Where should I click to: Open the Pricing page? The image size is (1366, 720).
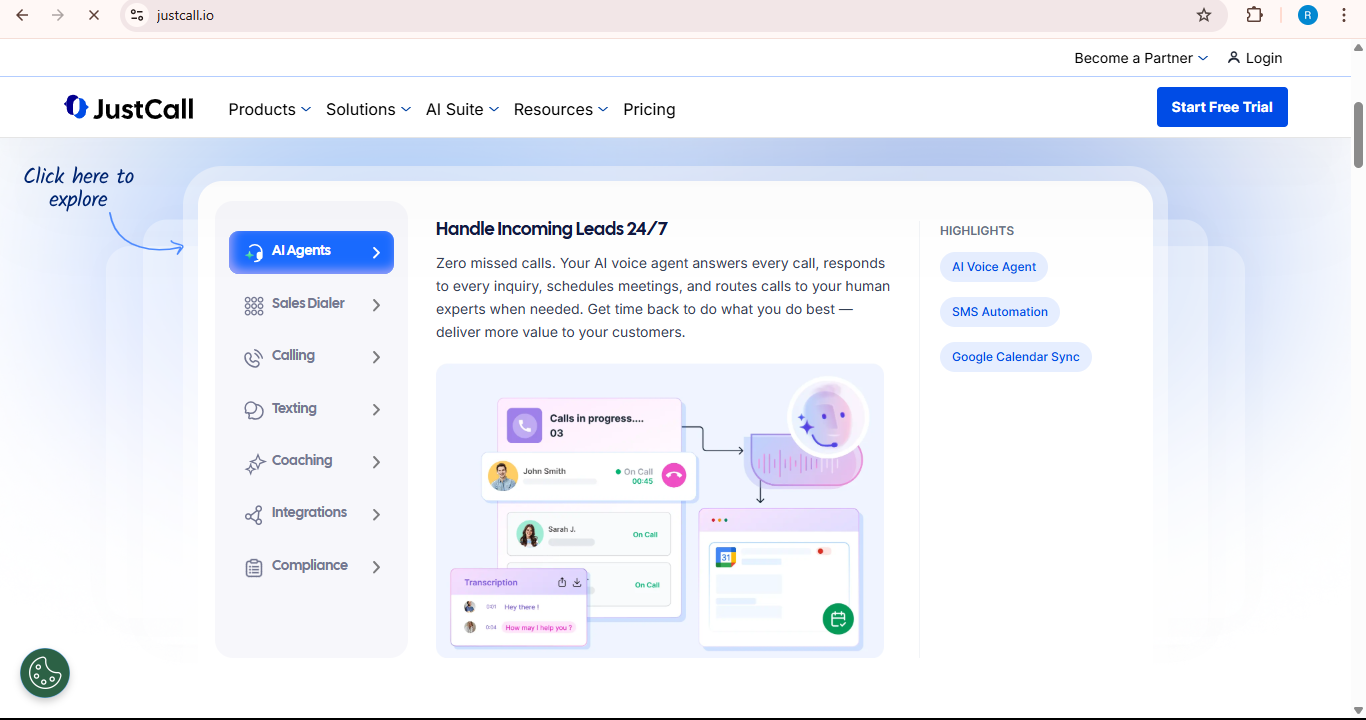coord(649,109)
